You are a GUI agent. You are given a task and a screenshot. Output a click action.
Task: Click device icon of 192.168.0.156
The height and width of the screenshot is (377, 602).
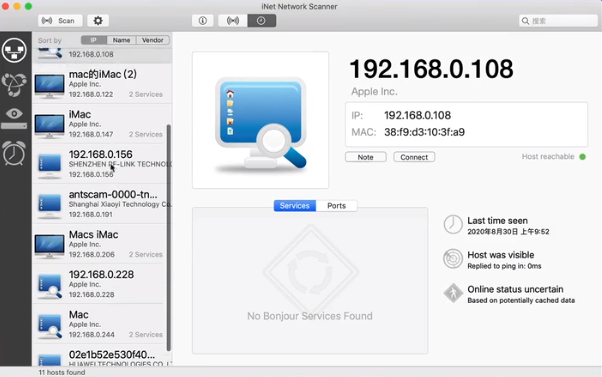pyautogui.click(x=50, y=166)
